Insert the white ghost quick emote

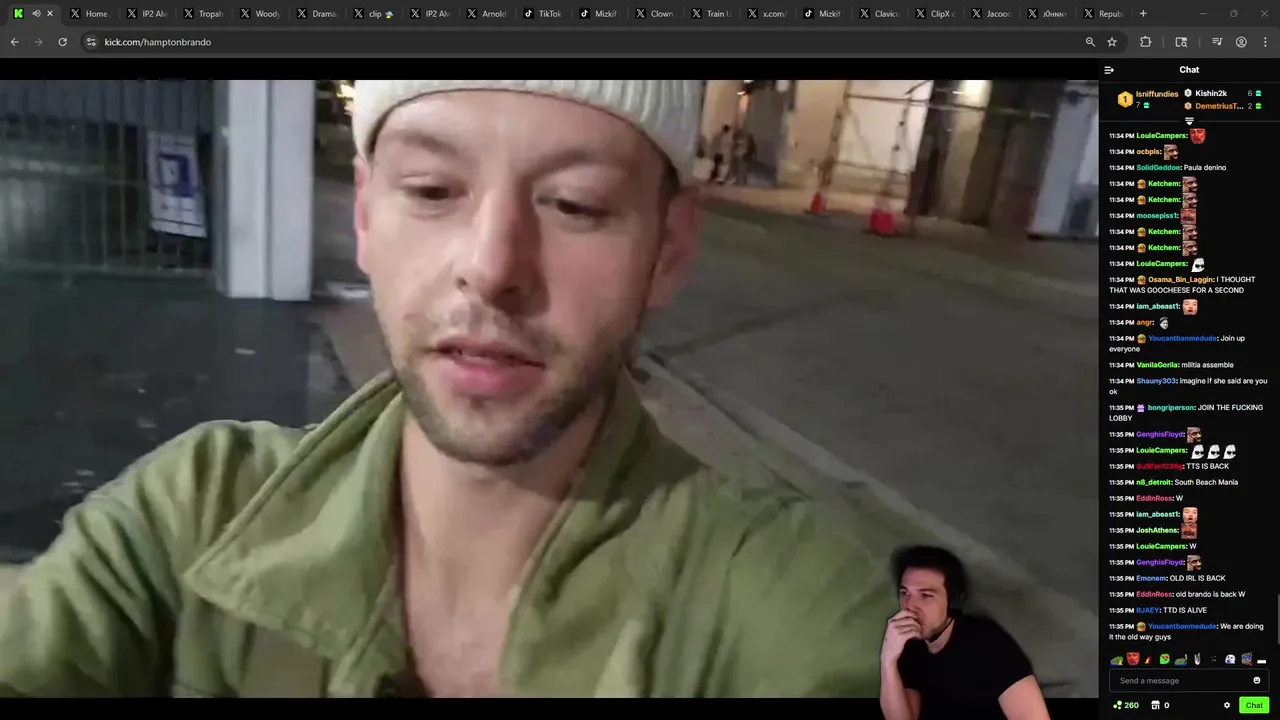pyautogui.click(x=1230, y=659)
